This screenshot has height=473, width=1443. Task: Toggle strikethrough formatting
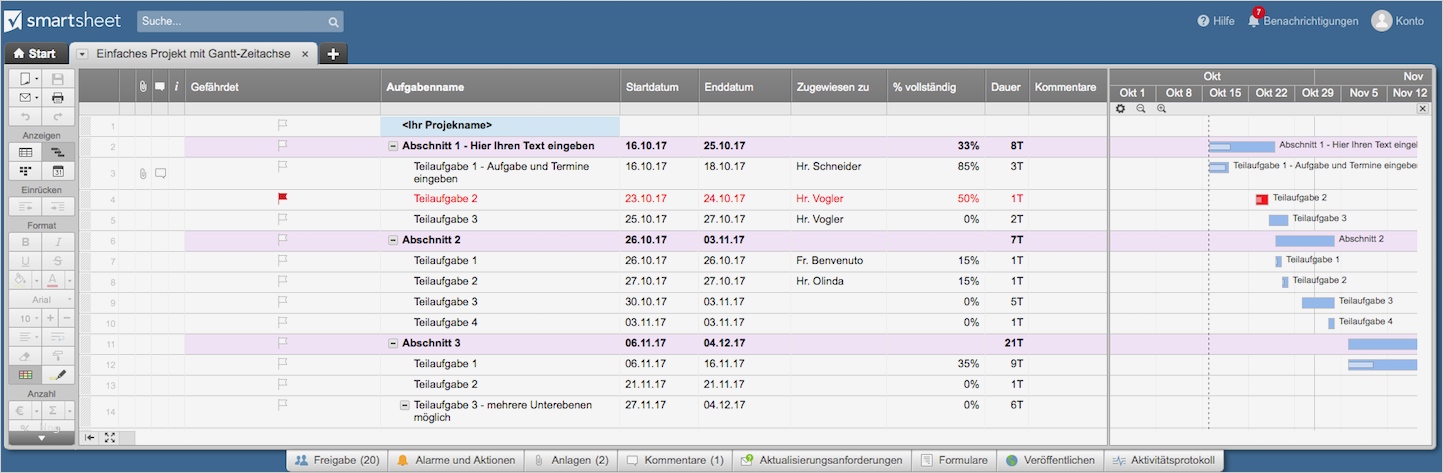coord(57,261)
